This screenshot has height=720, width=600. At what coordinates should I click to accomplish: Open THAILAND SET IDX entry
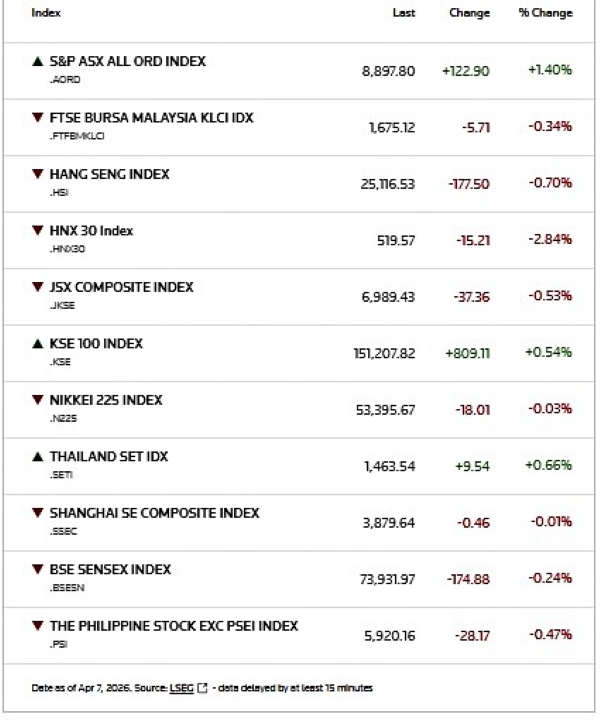tap(108, 457)
